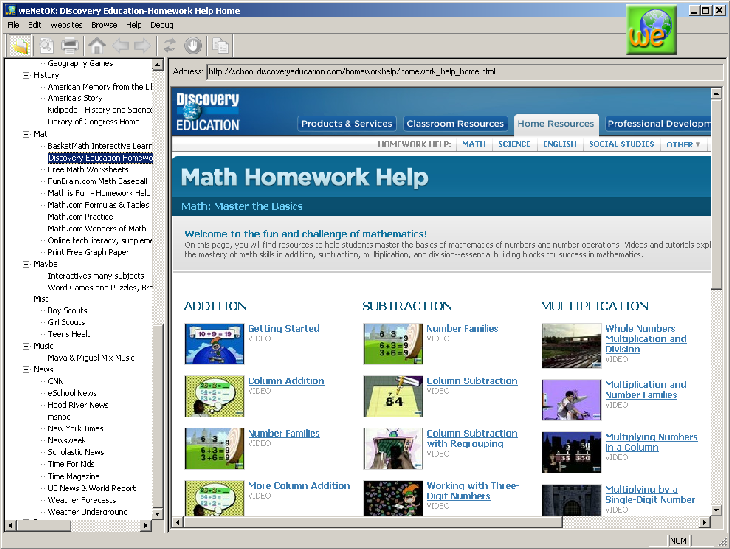
Task: Click the green 'we' globe logo
Action: pos(651,30)
